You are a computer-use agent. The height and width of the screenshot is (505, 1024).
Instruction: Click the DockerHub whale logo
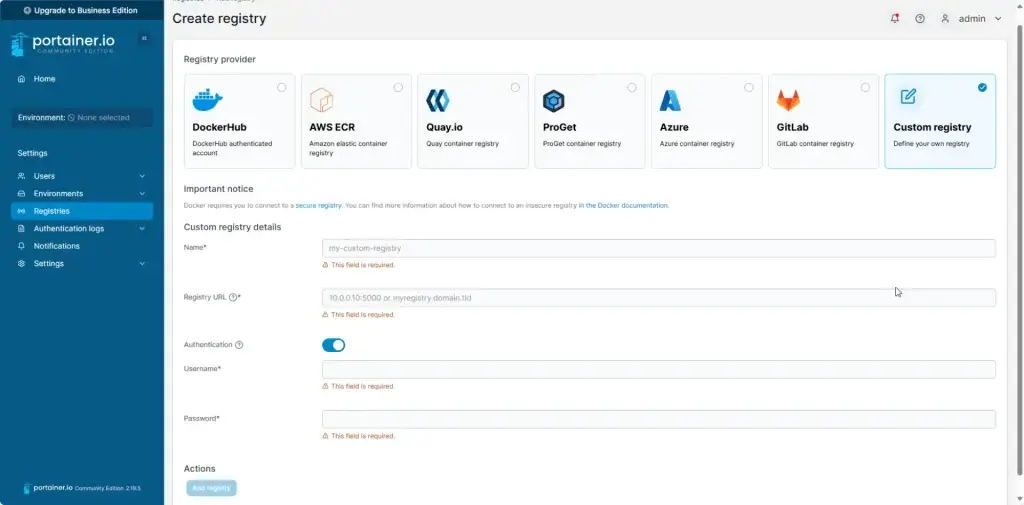click(208, 100)
